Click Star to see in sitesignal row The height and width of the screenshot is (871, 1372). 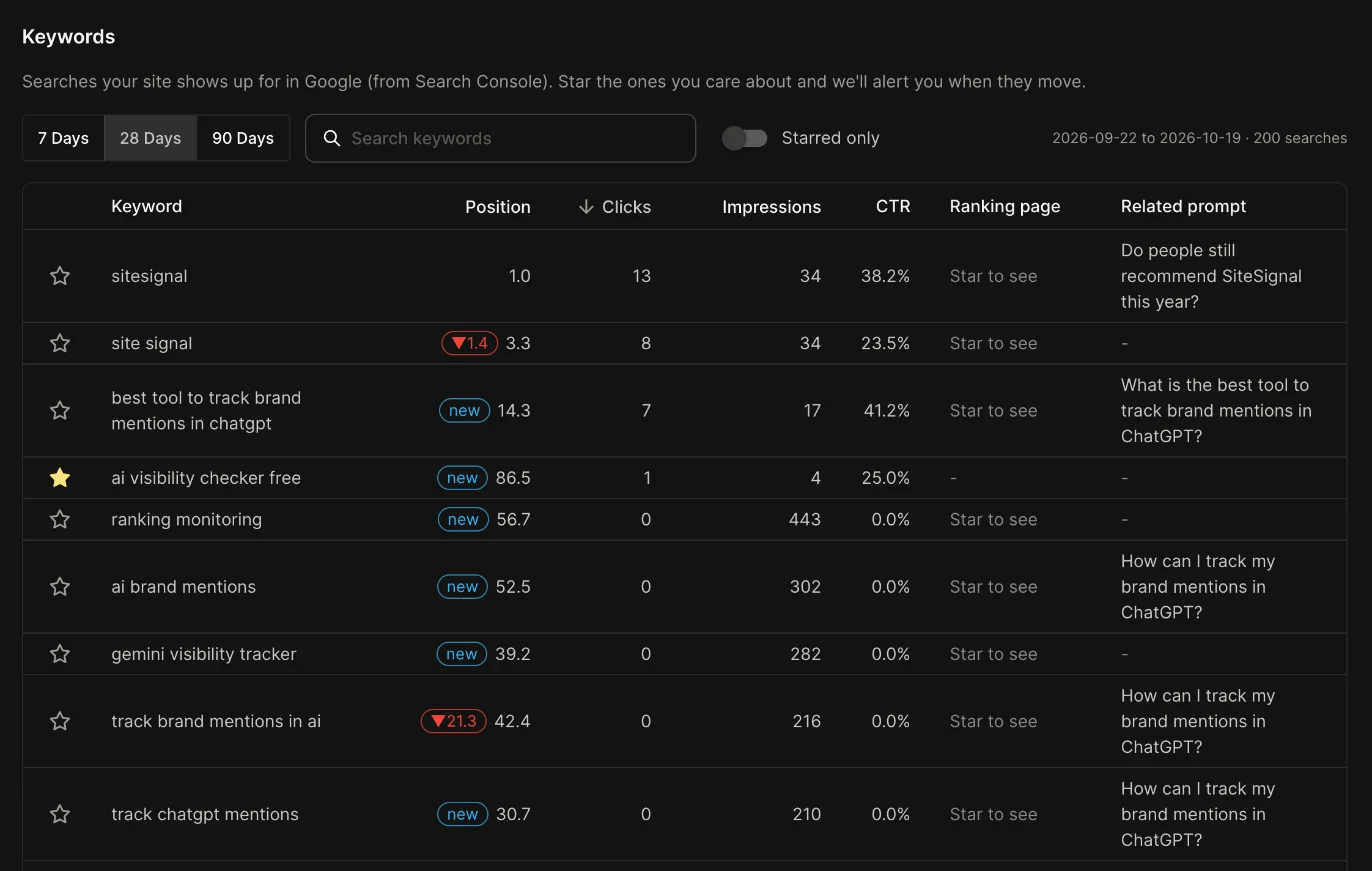[x=993, y=276]
